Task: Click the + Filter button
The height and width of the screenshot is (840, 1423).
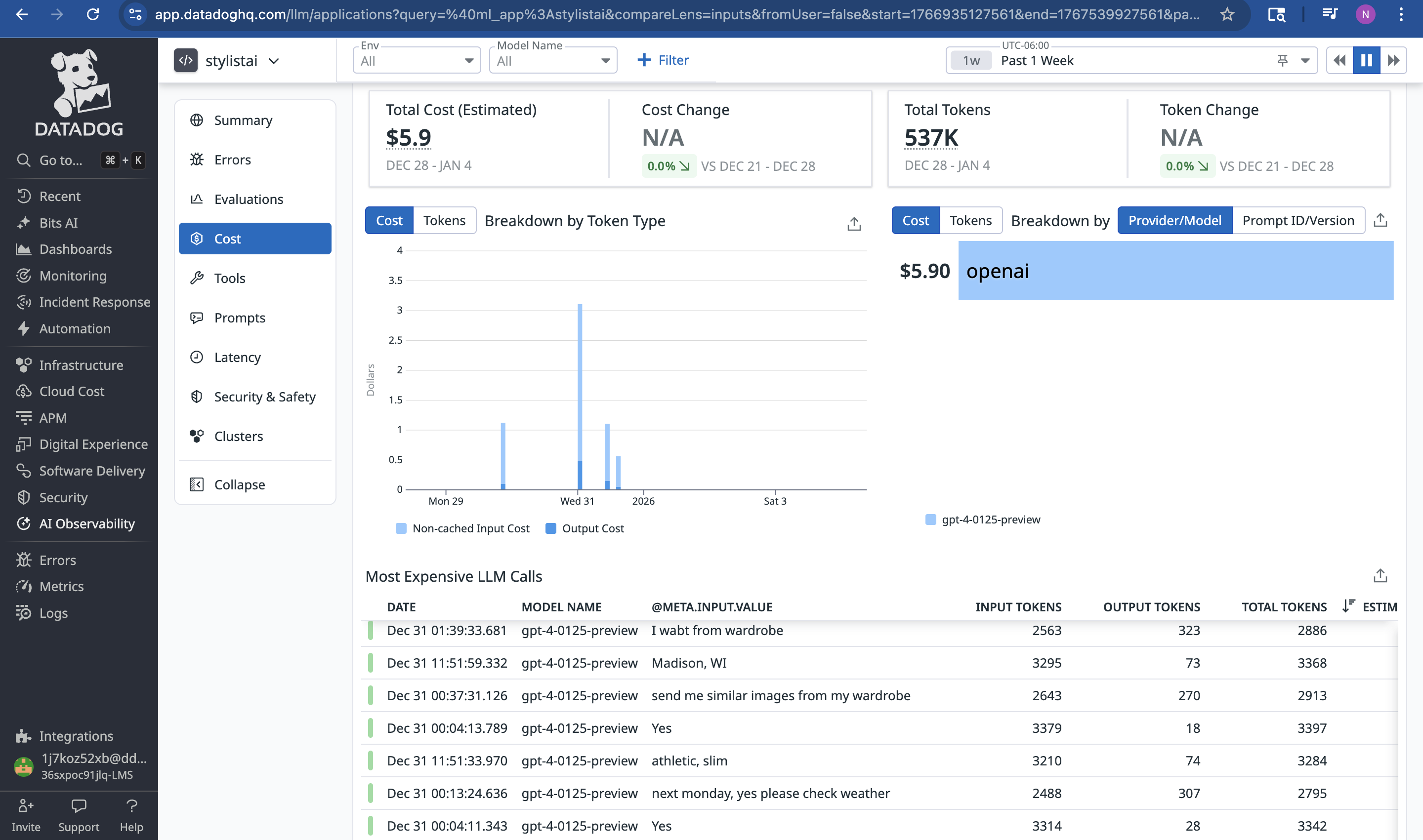Action: (x=663, y=60)
